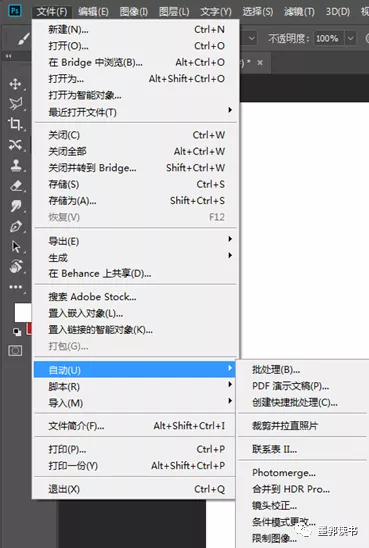The height and width of the screenshot is (548, 369).
Task: Expand 导入(M) submenu
Action: 136,403
